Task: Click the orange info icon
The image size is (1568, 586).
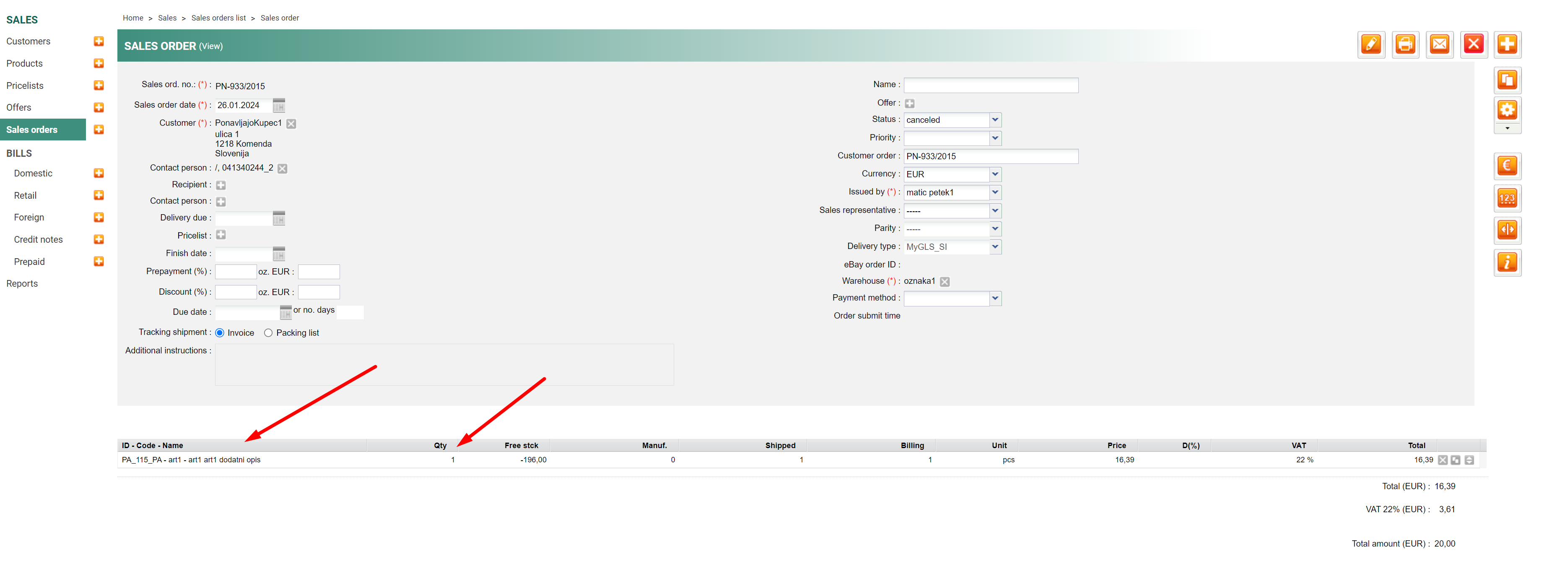Action: tap(1507, 262)
